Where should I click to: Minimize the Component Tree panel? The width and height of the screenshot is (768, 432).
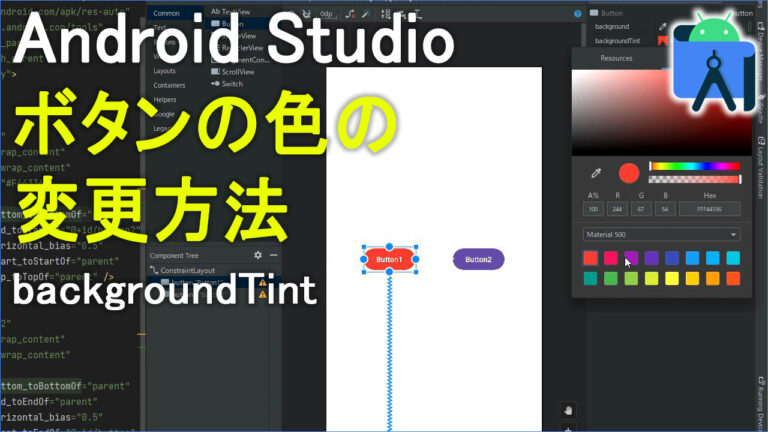(x=273, y=255)
